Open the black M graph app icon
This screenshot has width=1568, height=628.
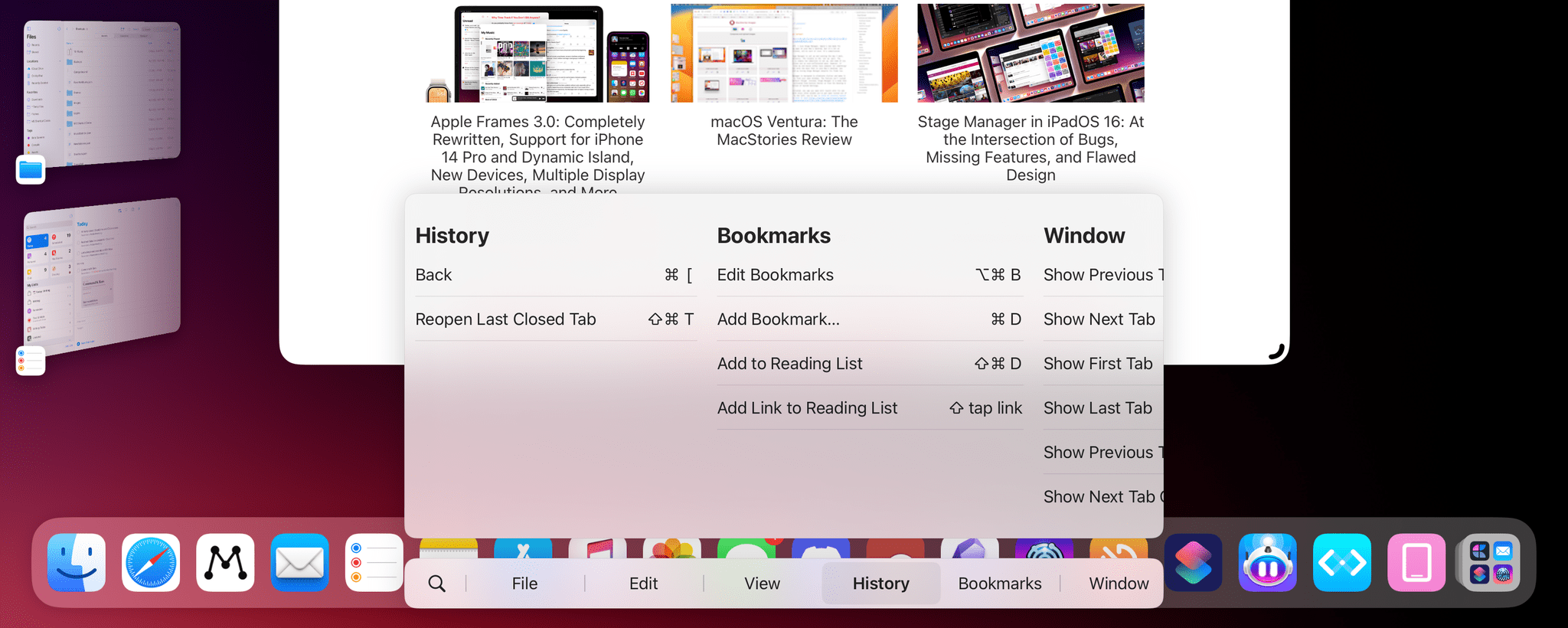click(x=225, y=562)
